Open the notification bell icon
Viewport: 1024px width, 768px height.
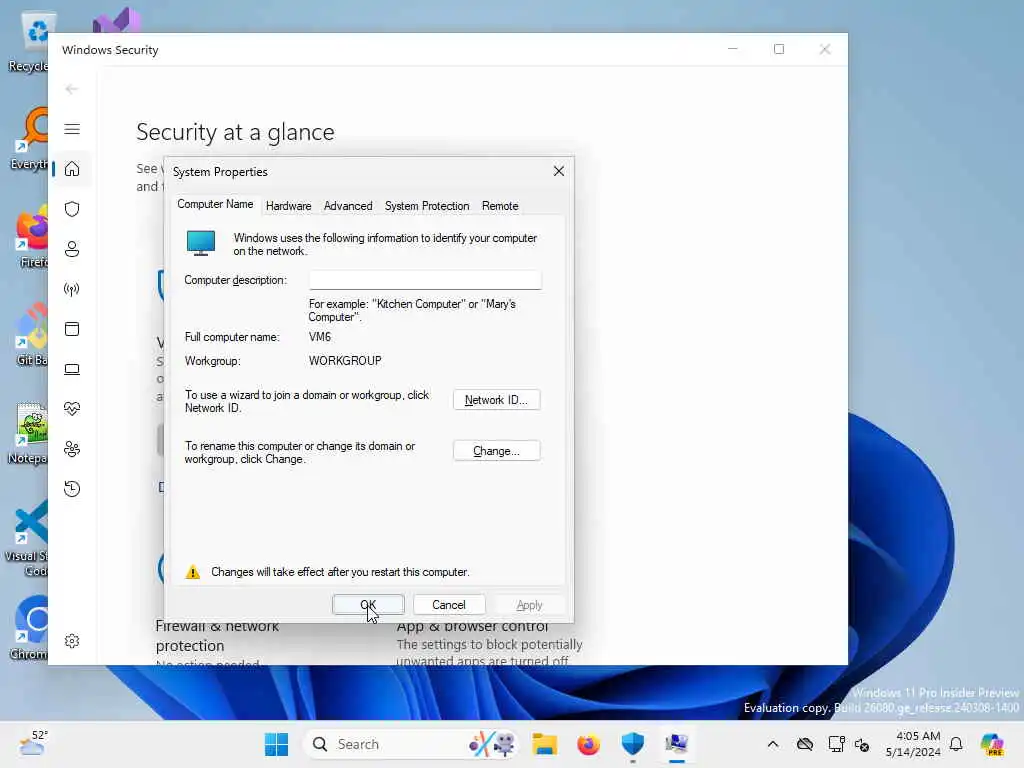point(956,744)
